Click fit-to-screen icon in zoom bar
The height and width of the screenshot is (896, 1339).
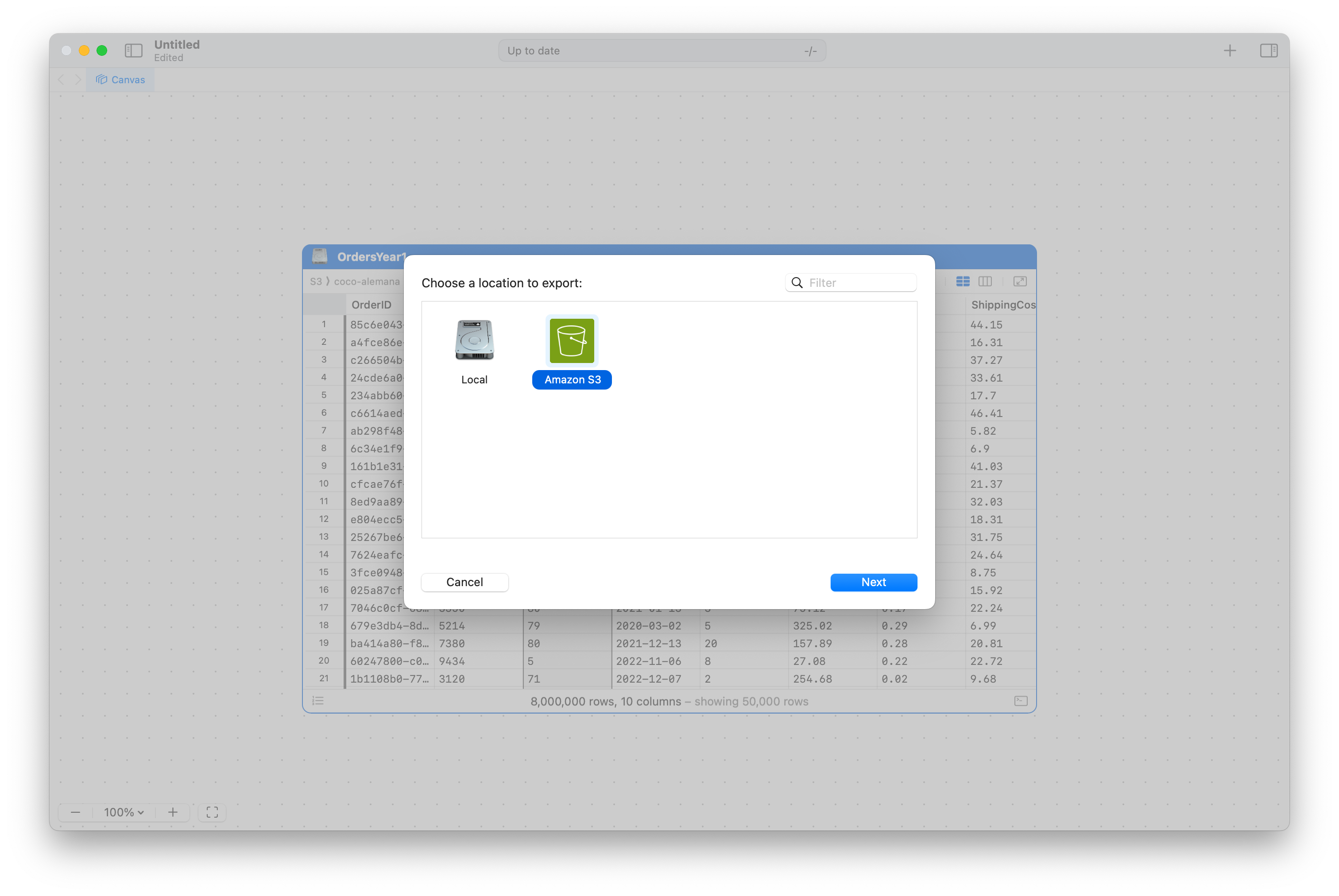[x=212, y=812]
